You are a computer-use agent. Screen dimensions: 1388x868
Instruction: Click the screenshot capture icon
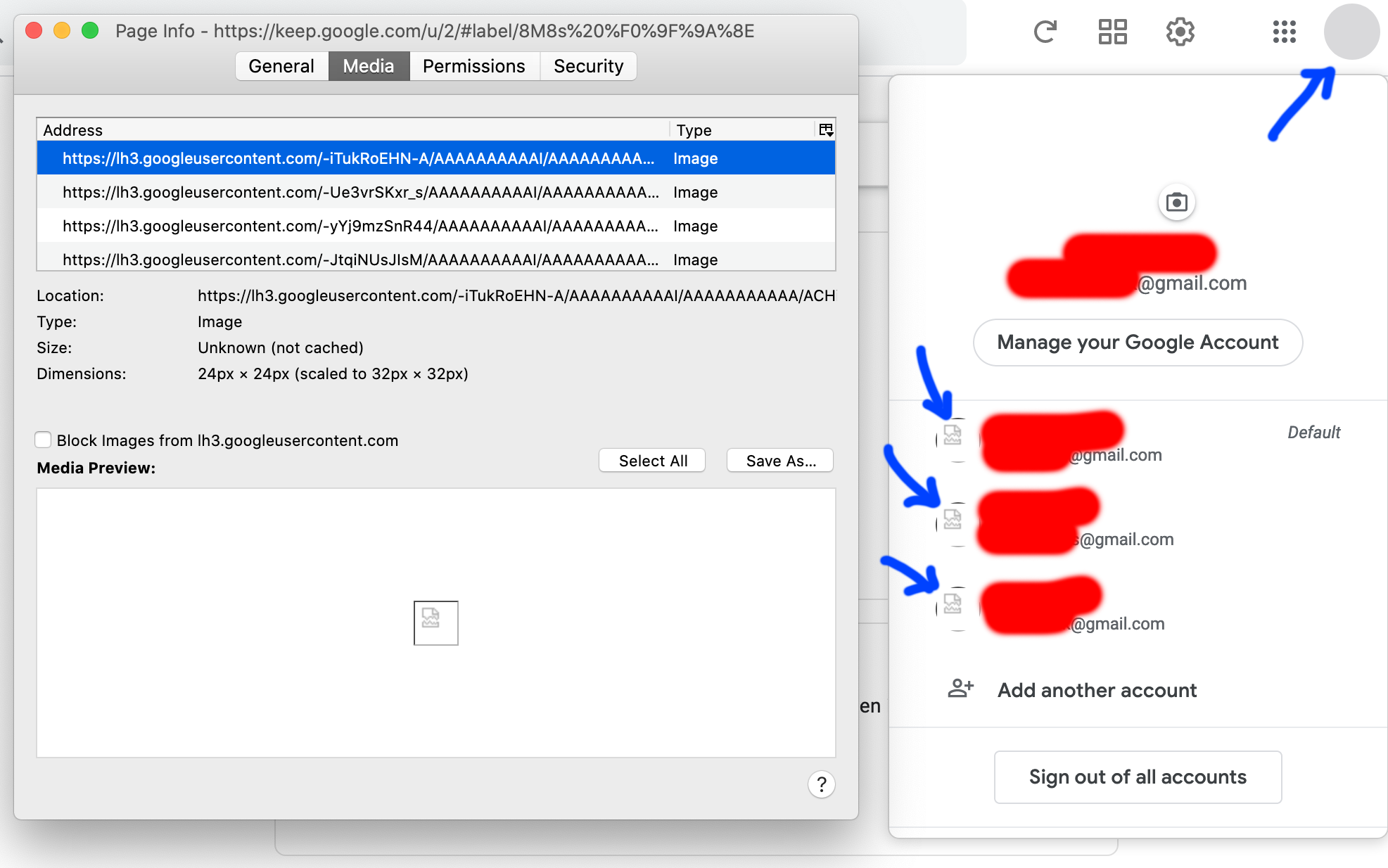pos(1178,201)
